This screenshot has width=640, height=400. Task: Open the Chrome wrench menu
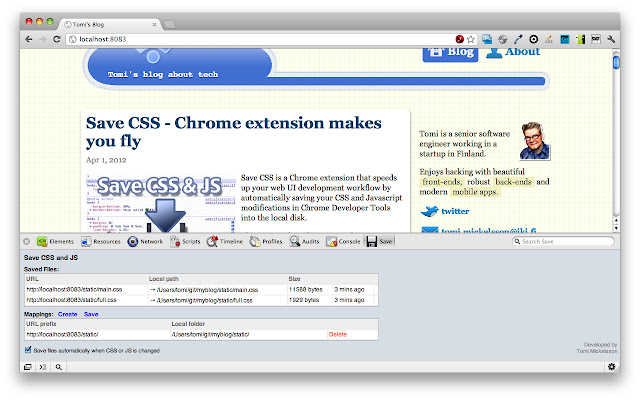(611, 39)
